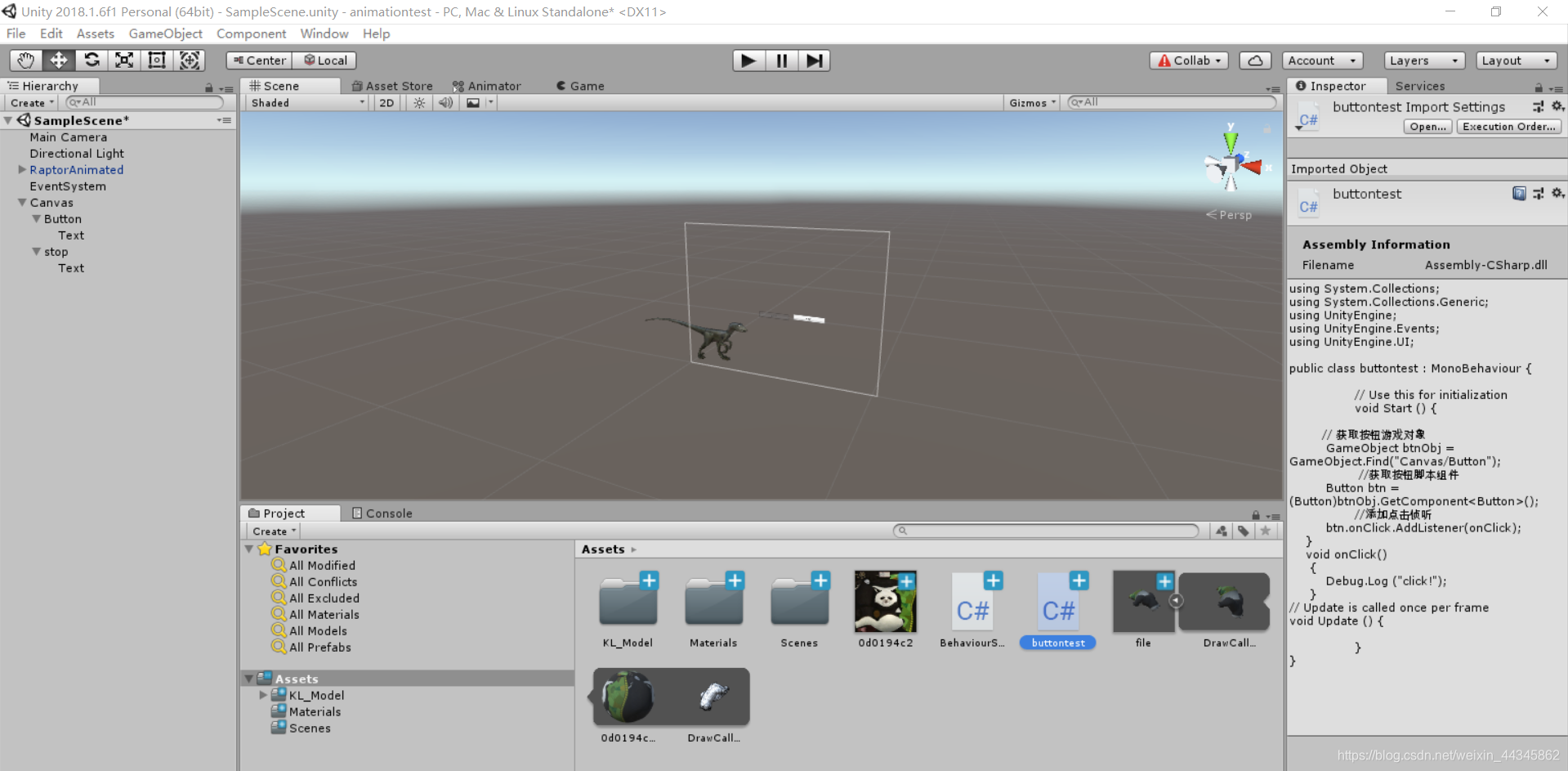Click the Inspector help book icon

[x=1519, y=194]
